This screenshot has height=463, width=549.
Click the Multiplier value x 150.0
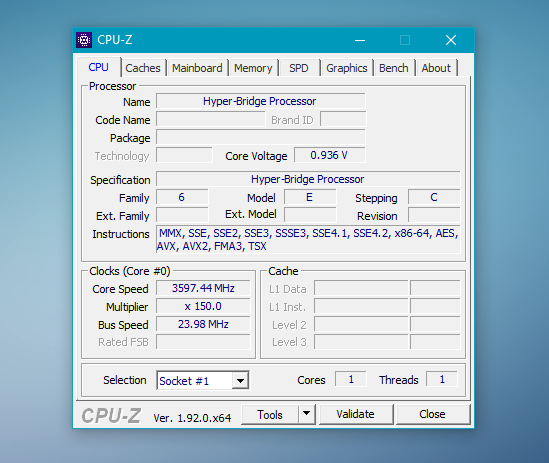pyautogui.click(x=203, y=306)
